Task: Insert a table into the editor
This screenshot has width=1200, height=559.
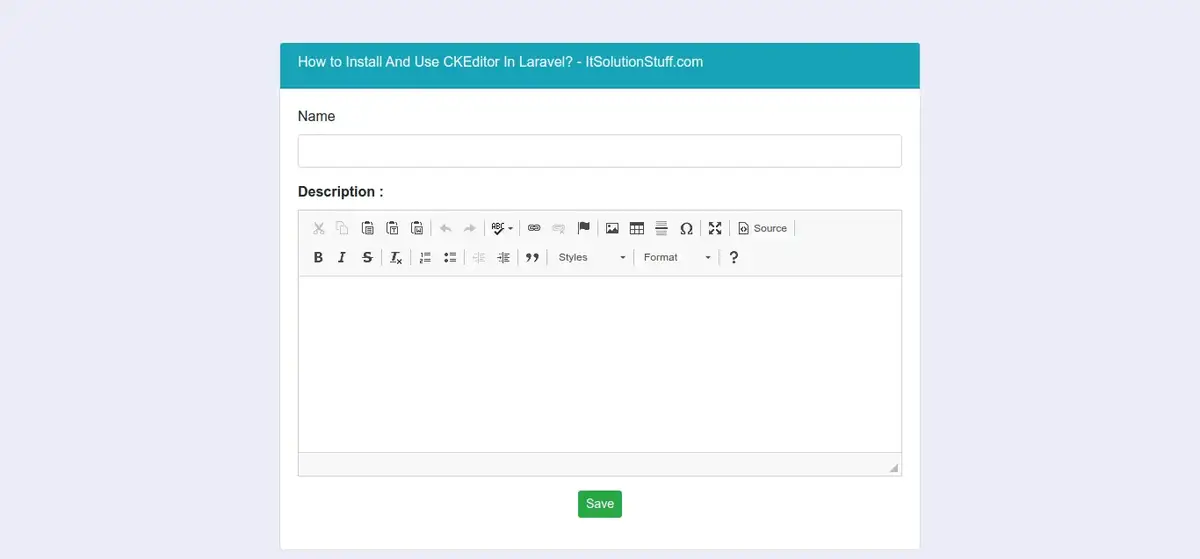Action: point(637,229)
